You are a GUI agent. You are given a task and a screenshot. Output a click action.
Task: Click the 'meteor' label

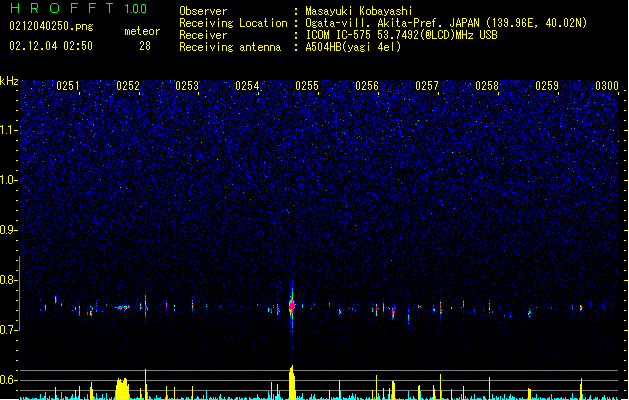click(142, 31)
